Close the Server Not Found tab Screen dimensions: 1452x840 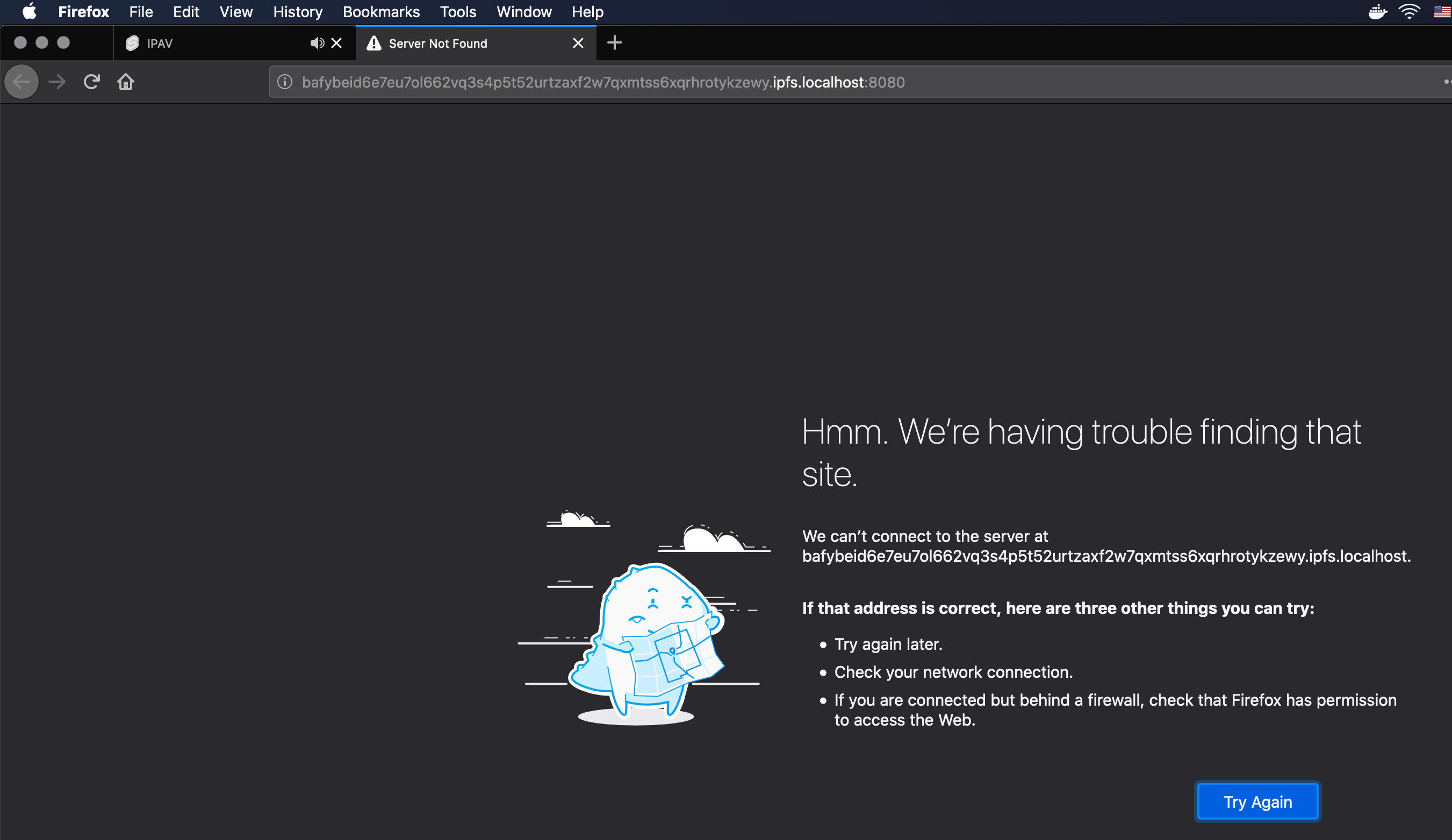(578, 43)
